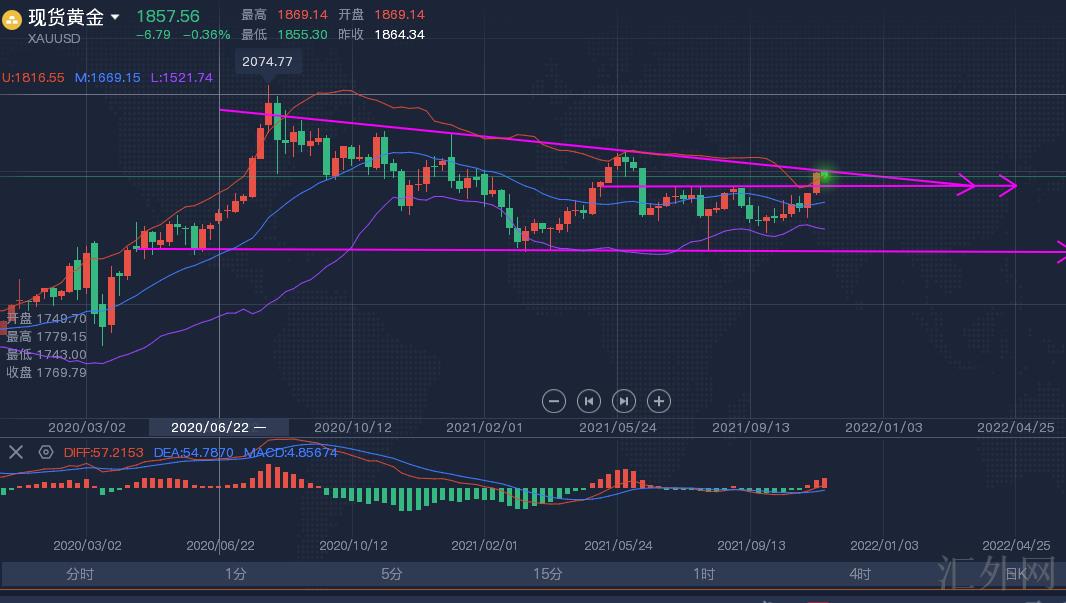Click the gold bars symbol icon
1066x603 pixels.
13,19
